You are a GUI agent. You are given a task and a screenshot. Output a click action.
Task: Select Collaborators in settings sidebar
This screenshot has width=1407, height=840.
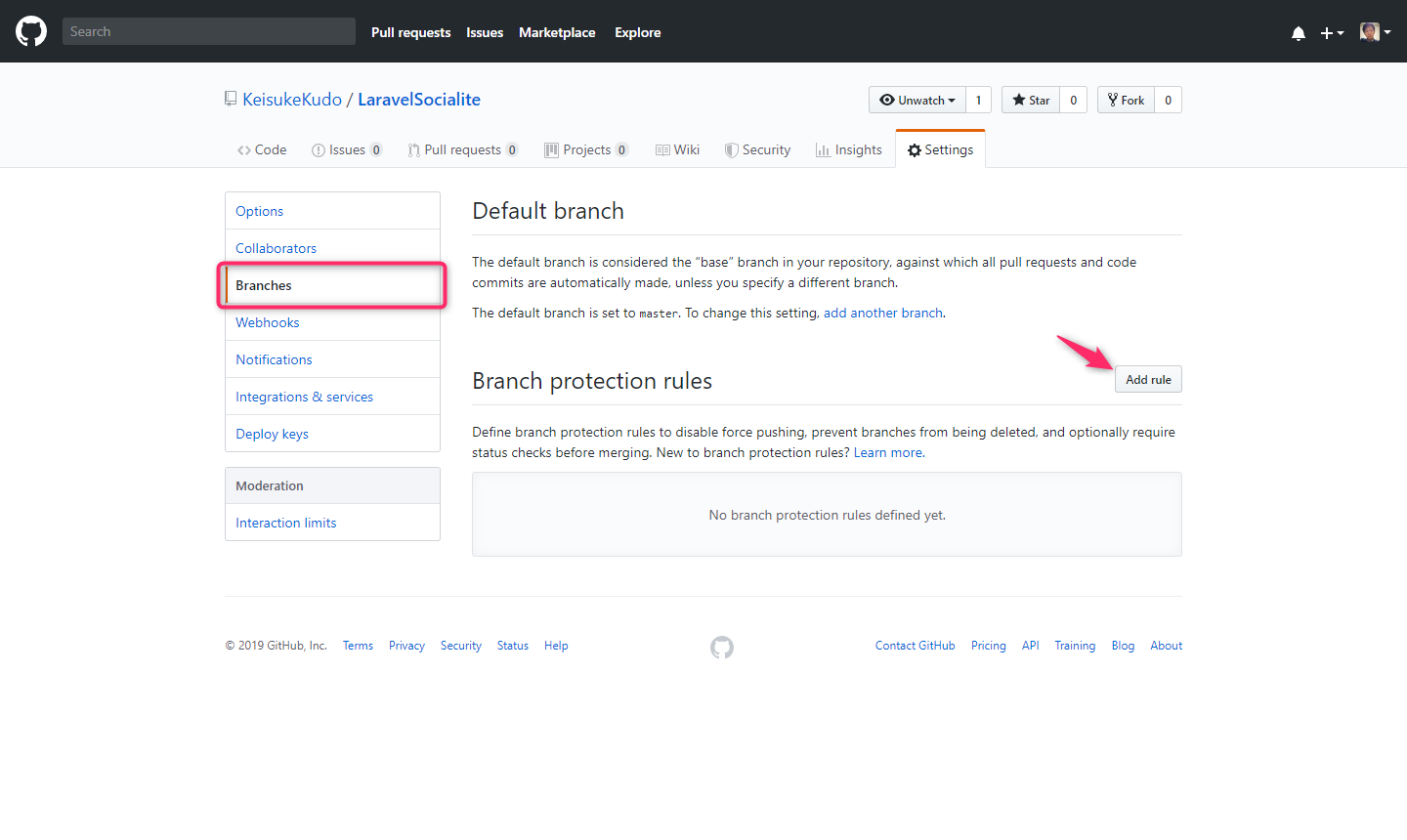pos(332,248)
